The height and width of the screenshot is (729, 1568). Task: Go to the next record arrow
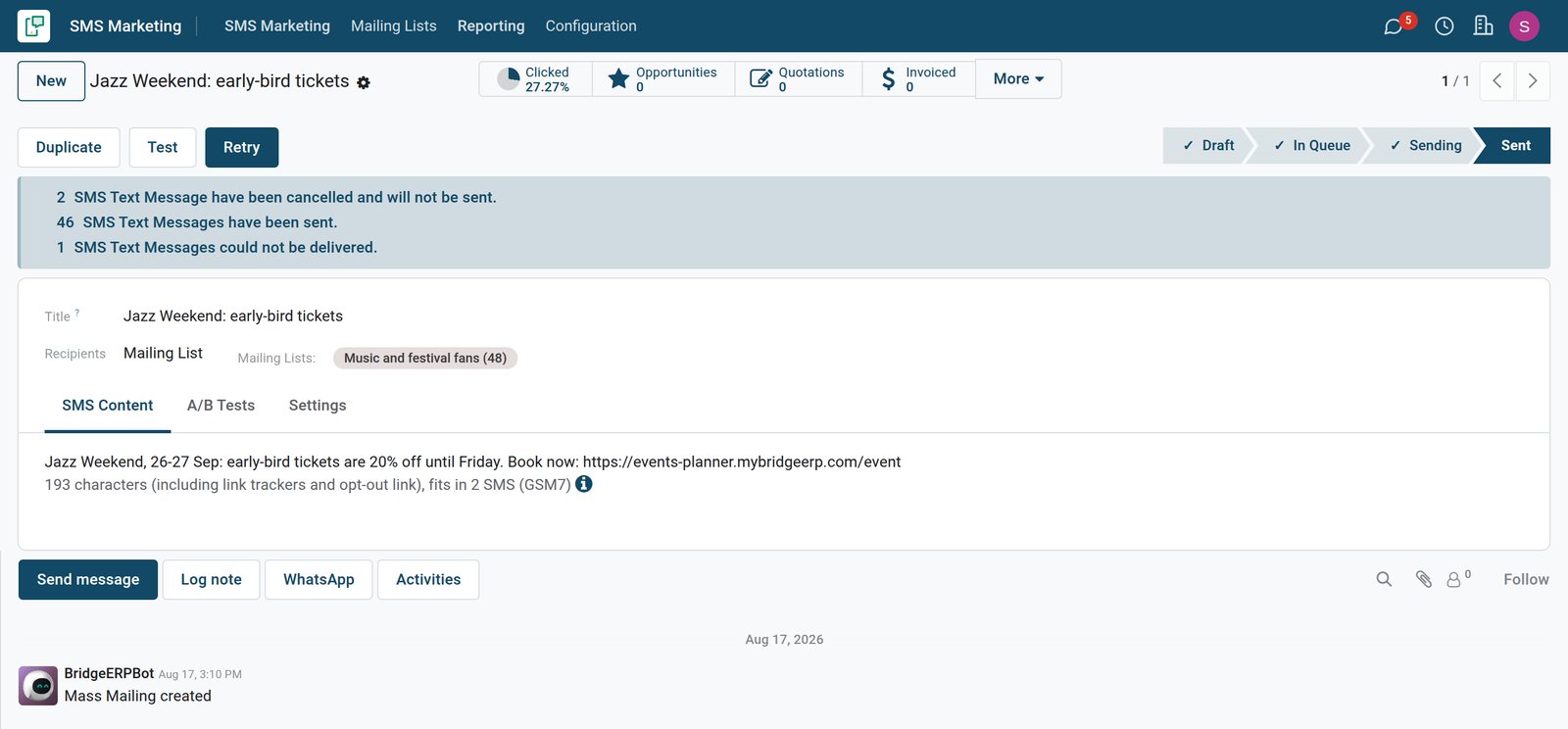pyautogui.click(x=1533, y=80)
